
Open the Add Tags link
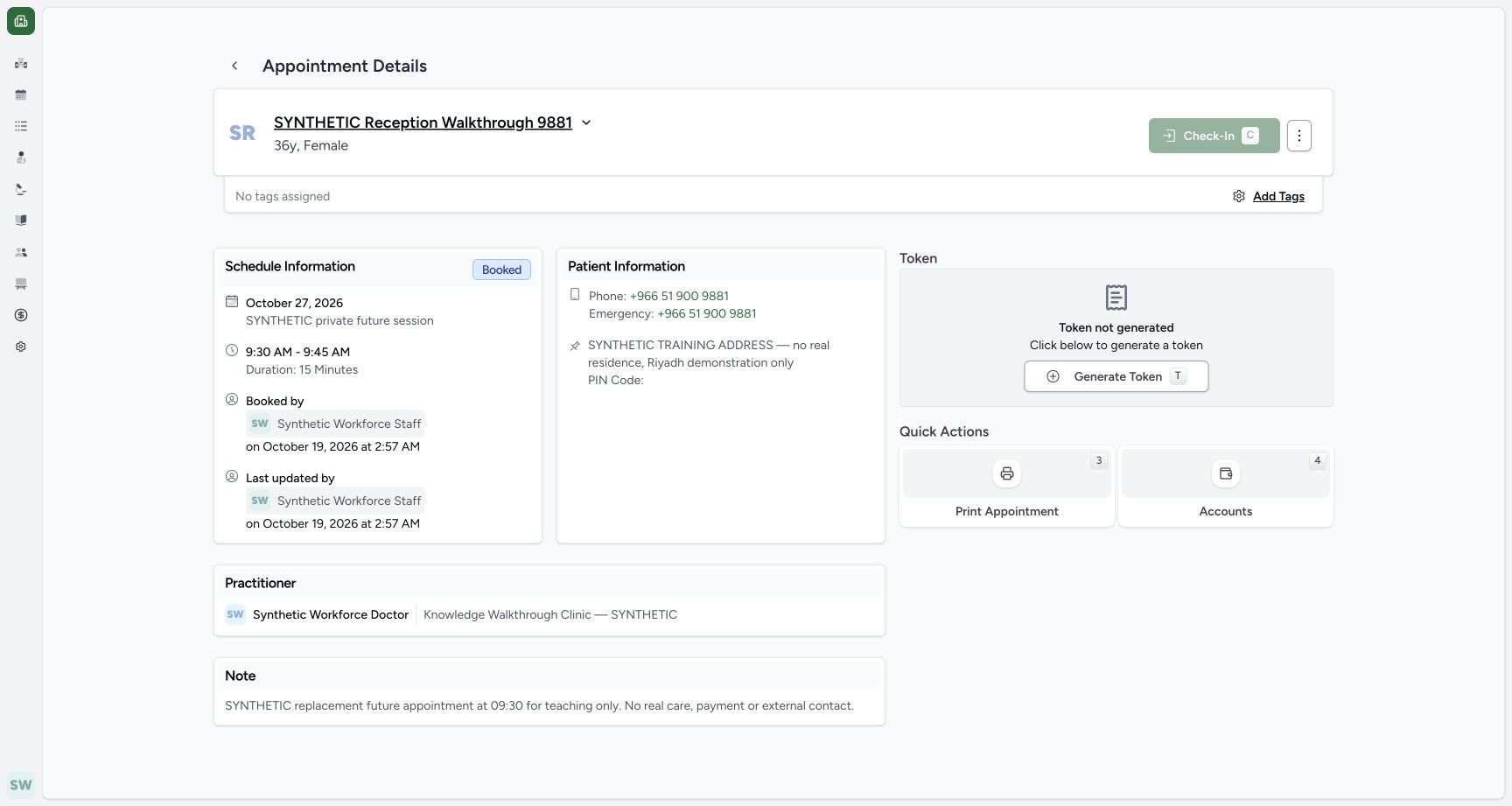pyautogui.click(x=1278, y=196)
